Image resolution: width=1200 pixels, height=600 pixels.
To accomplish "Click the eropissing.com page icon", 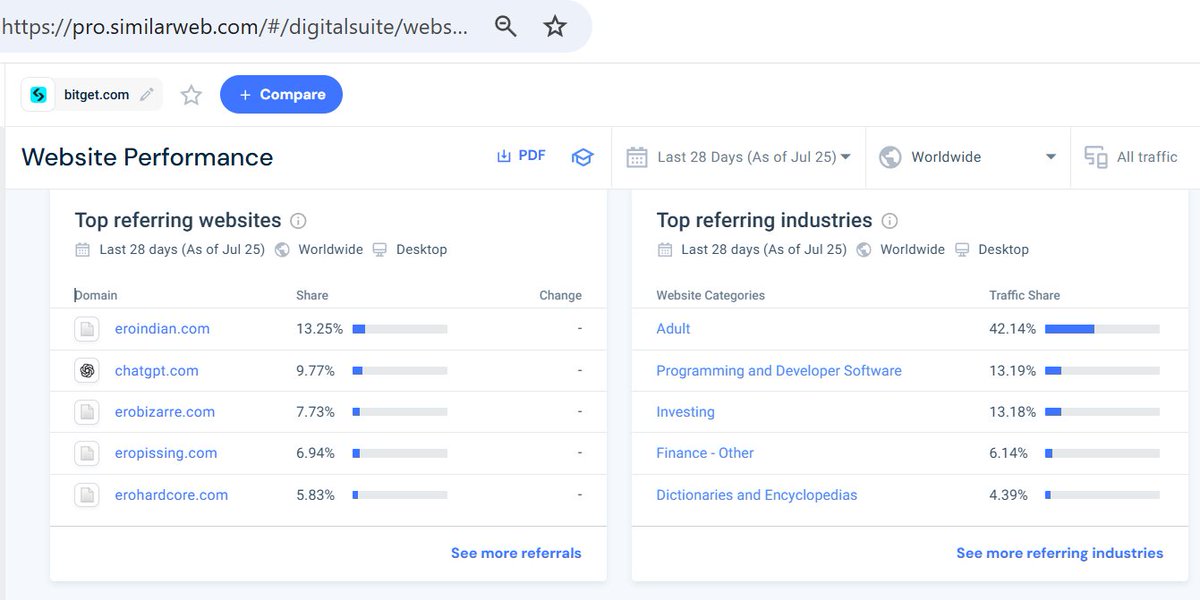I will (87, 453).
